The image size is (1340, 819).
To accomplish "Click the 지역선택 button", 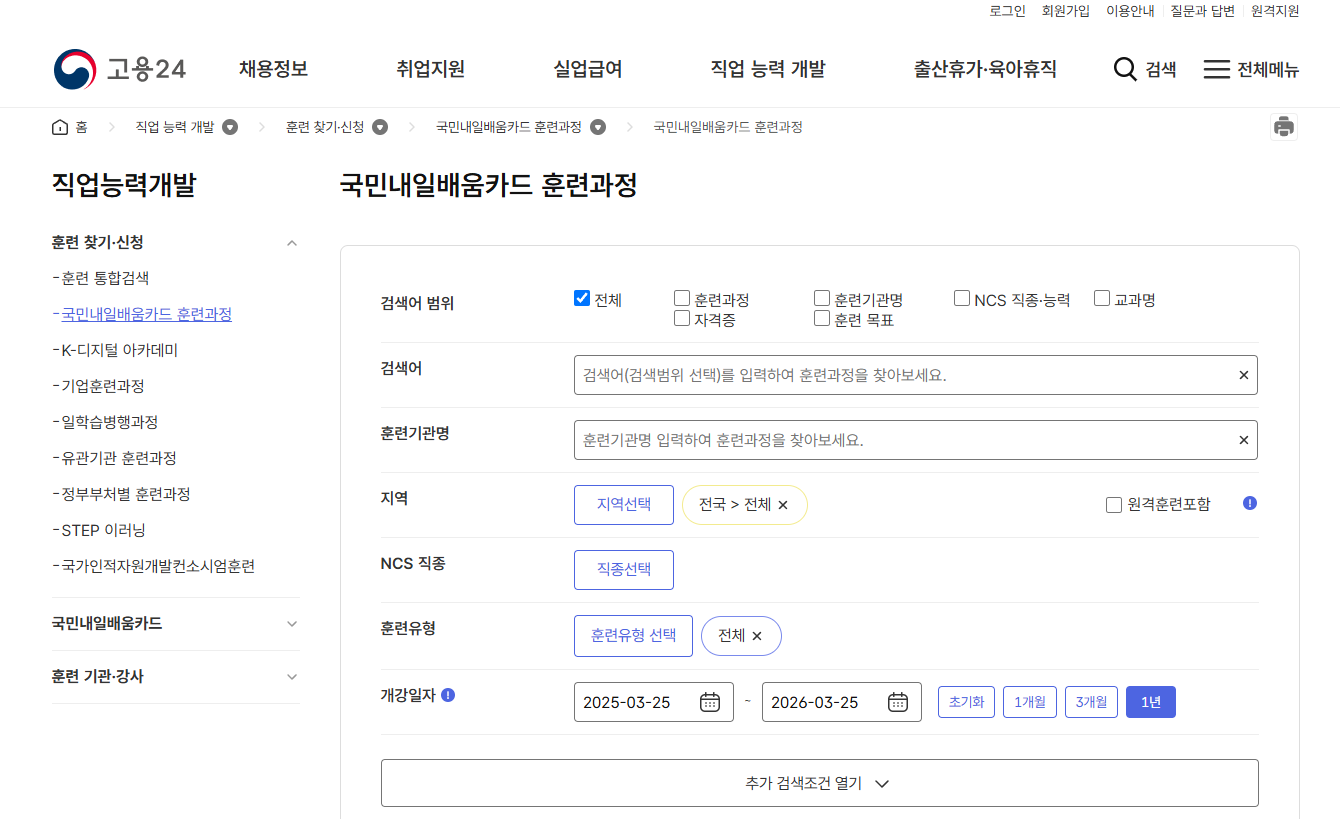I will [x=623, y=504].
